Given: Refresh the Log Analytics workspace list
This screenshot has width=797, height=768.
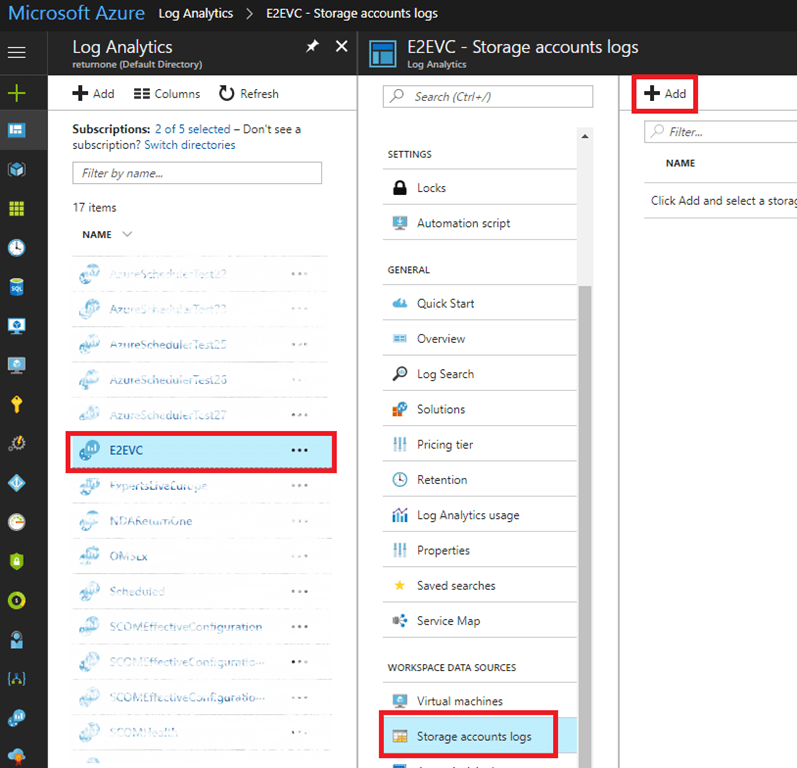Looking at the screenshot, I should click(249, 94).
